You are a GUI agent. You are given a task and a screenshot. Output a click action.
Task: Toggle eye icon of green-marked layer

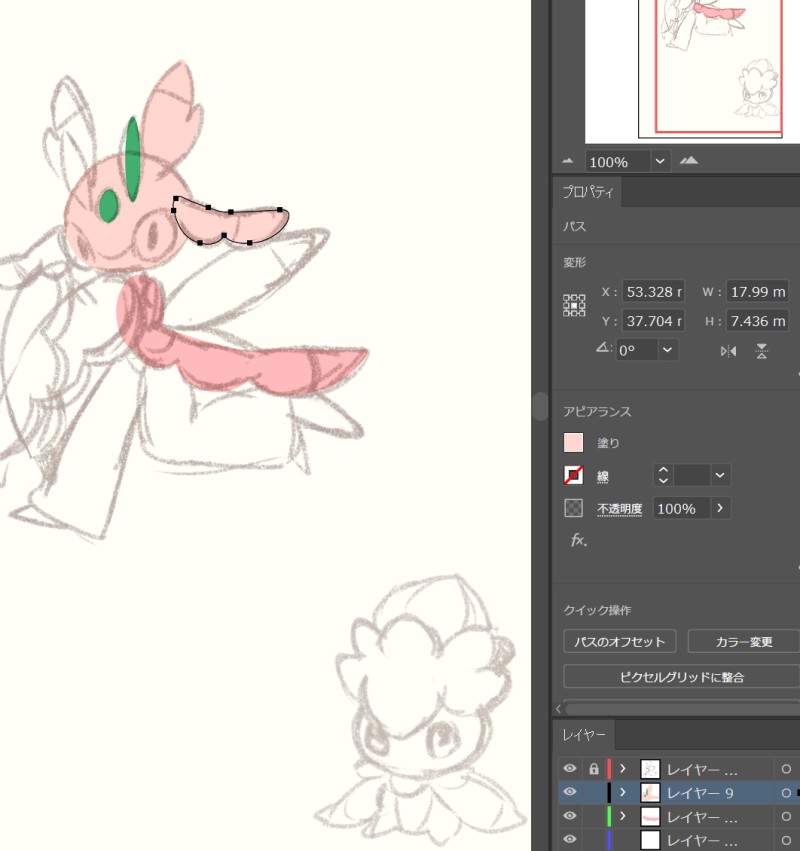coord(569,816)
